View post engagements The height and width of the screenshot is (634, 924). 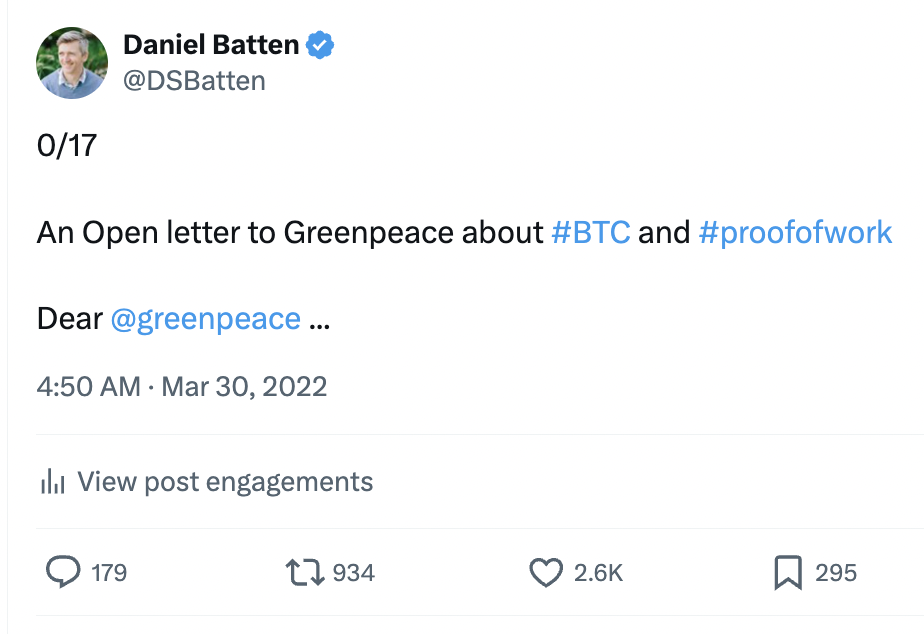(225, 482)
